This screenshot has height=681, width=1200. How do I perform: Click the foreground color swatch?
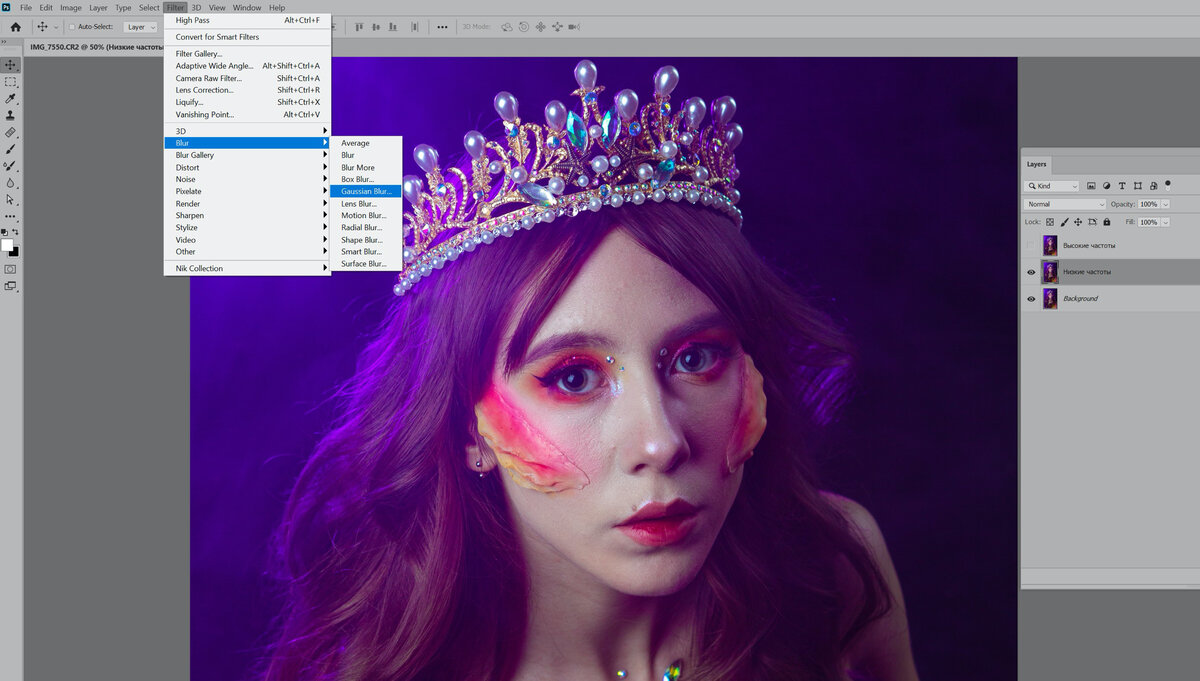pyautogui.click(x=7, y=245)
